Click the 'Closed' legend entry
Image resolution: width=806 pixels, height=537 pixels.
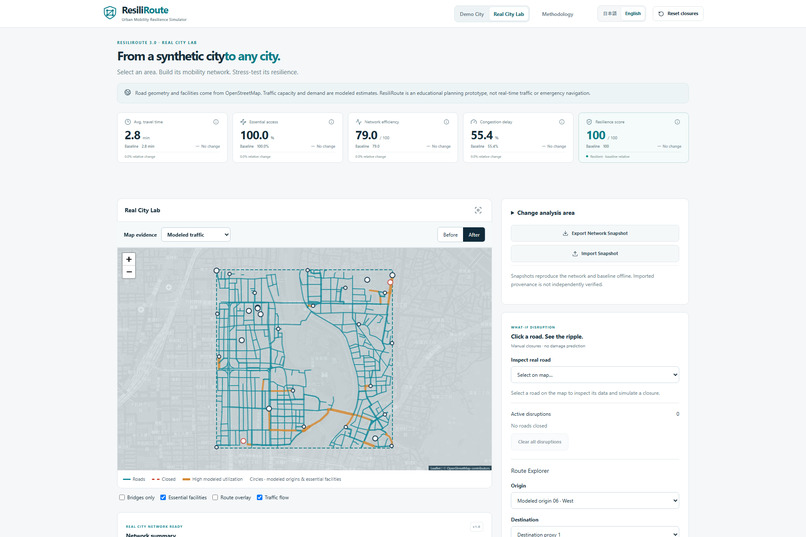tap(164, 479)
